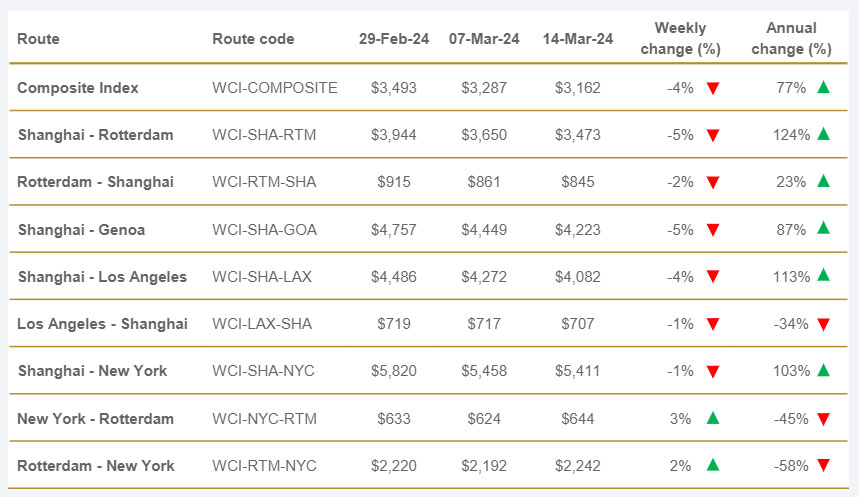This screenshot has height=497, width=859.
Task: Click the 07-Mar-24 column header
Action: pyautogui.click(x=484, y=39)
